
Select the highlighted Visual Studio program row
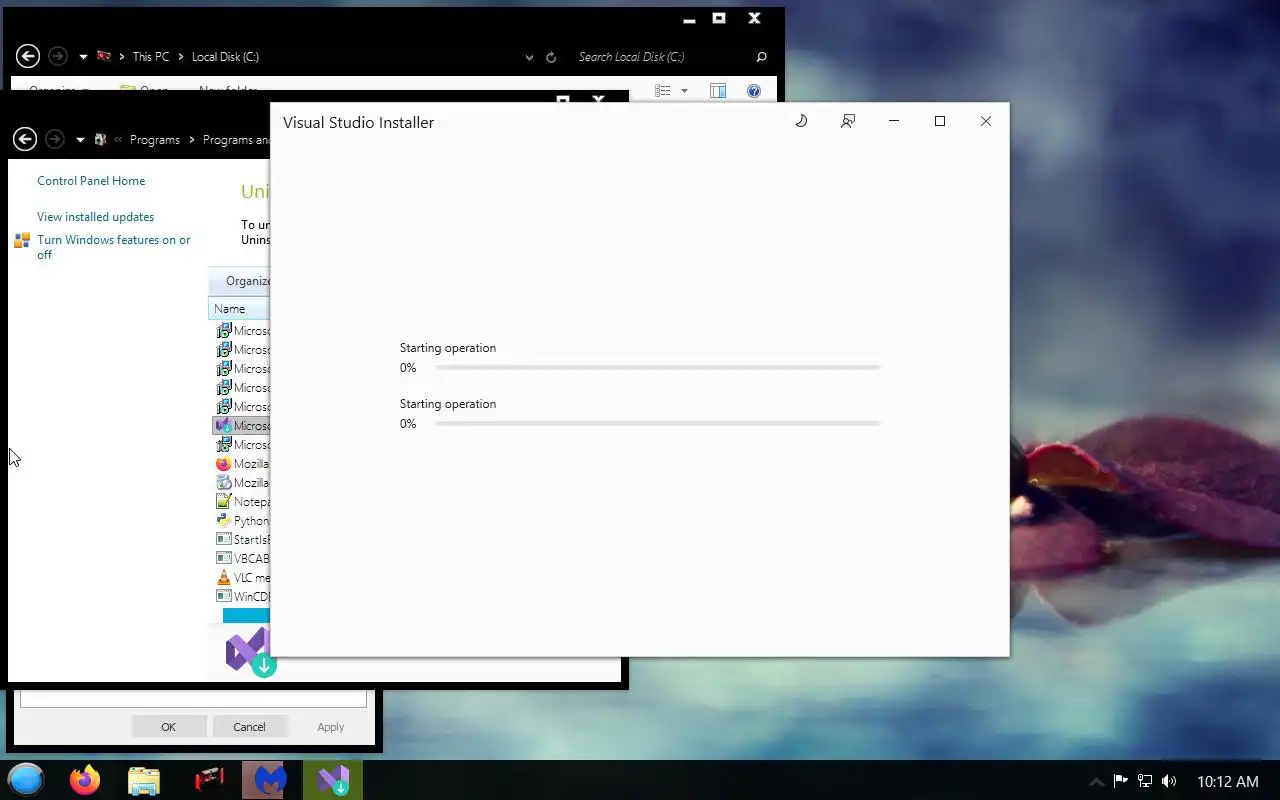tap(241, 426)
